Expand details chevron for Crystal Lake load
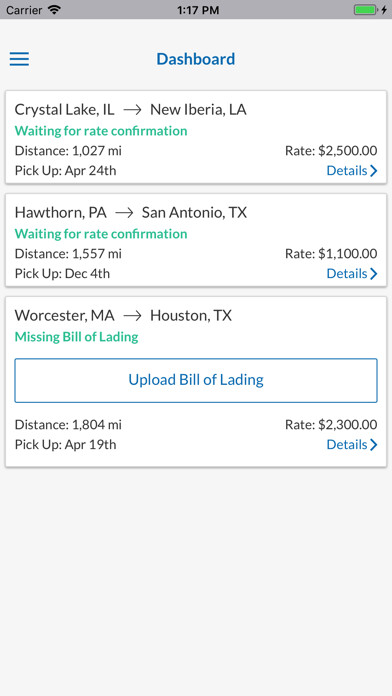Image resolution: width=392 pixels, height=696 pixels. (373, 171)
